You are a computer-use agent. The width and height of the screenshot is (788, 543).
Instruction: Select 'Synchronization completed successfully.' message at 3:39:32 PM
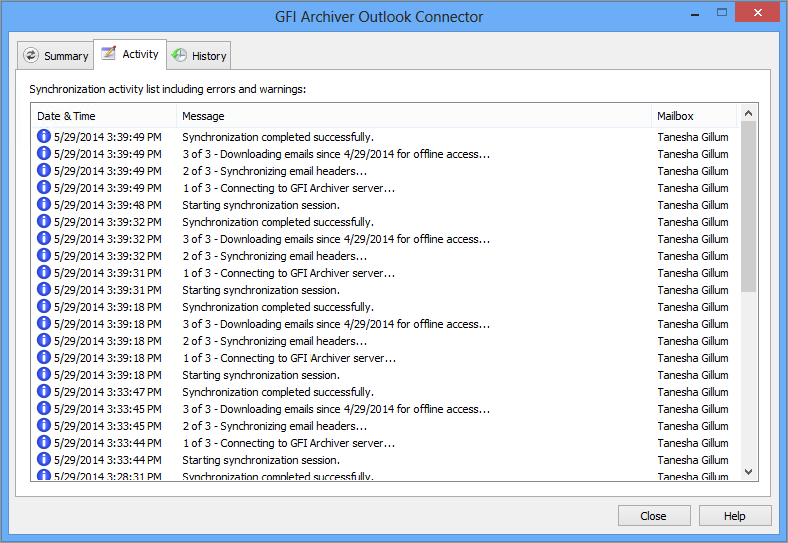278,222
